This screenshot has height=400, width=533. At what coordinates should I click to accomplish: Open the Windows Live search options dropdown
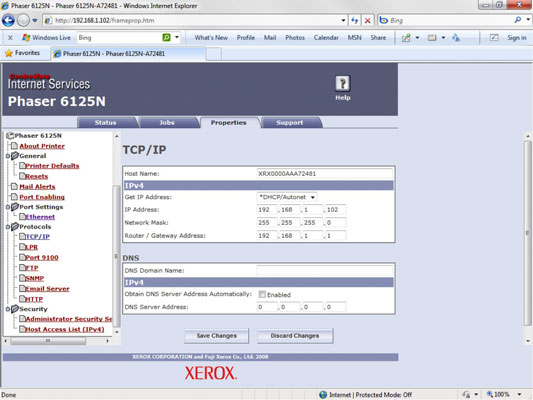pos(177,37)
